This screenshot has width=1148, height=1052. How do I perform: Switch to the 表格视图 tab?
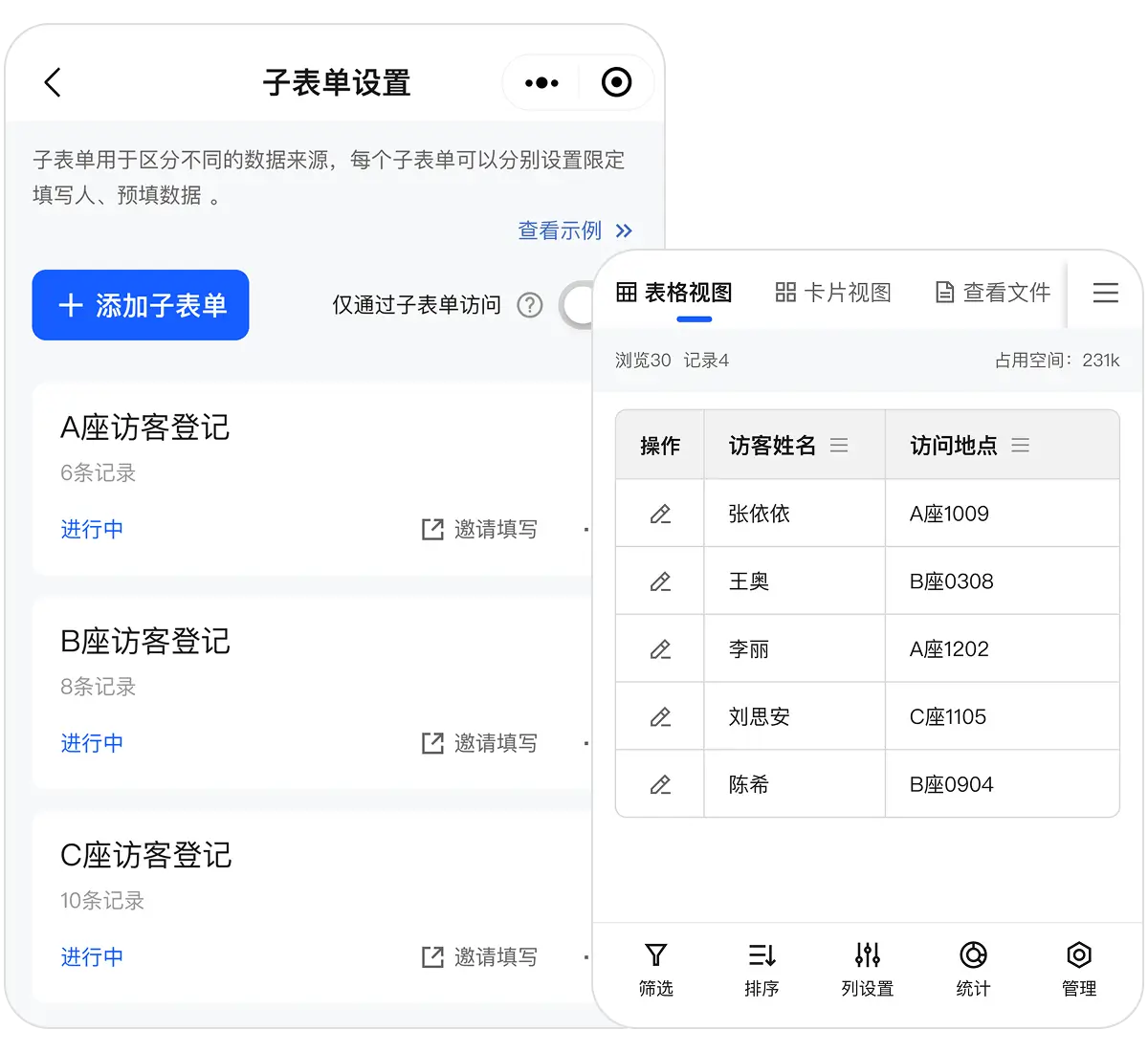coord(674,293)
